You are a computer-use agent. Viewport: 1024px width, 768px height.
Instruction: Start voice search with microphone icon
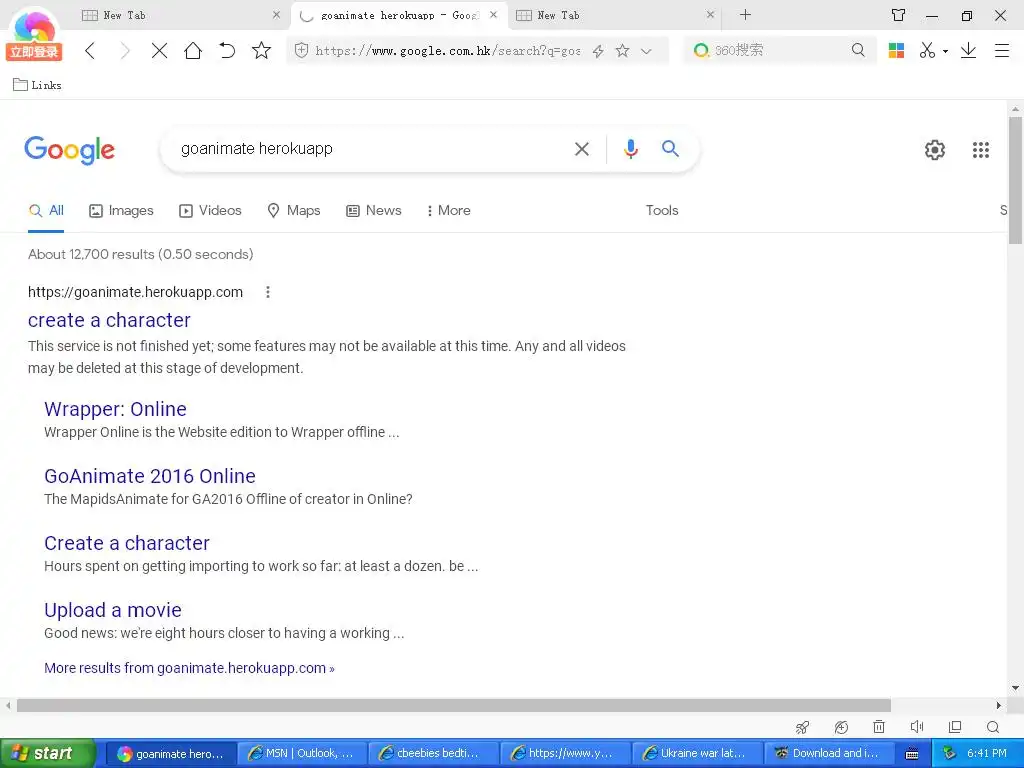tap(630, 149)
